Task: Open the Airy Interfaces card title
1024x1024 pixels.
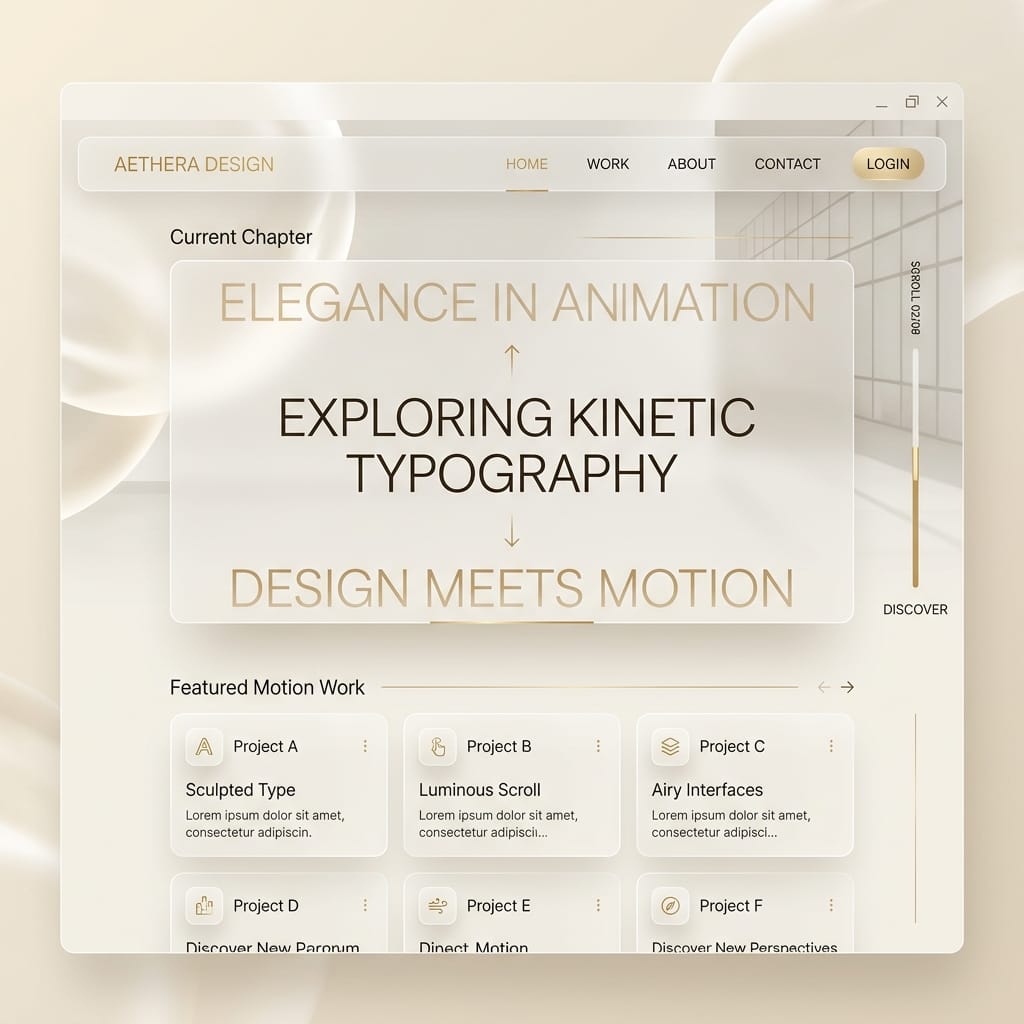Action: (x=707, y=790)
